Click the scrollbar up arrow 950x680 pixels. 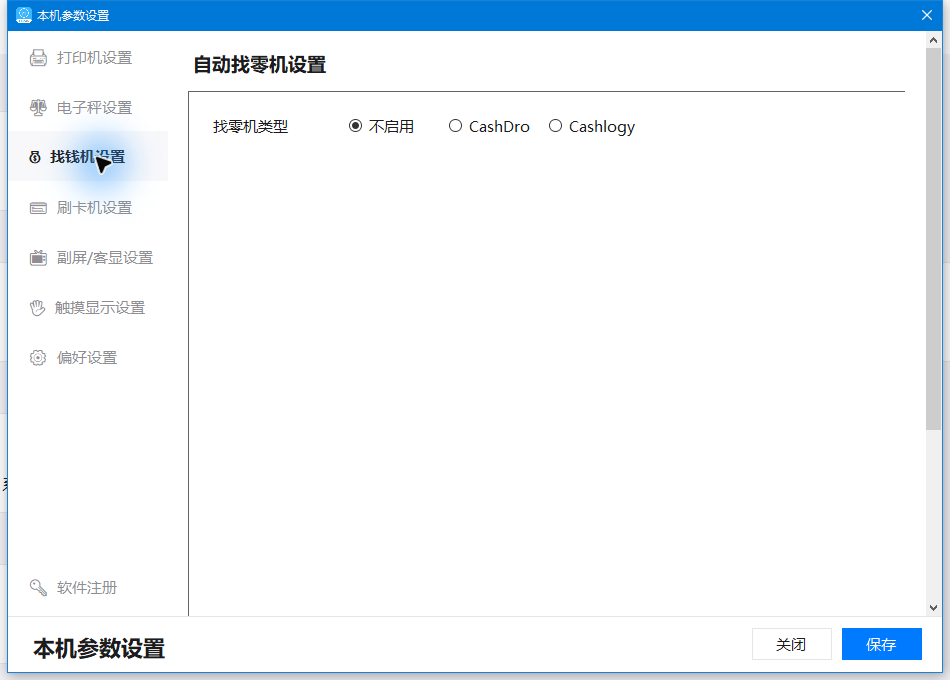click(934, 40)
